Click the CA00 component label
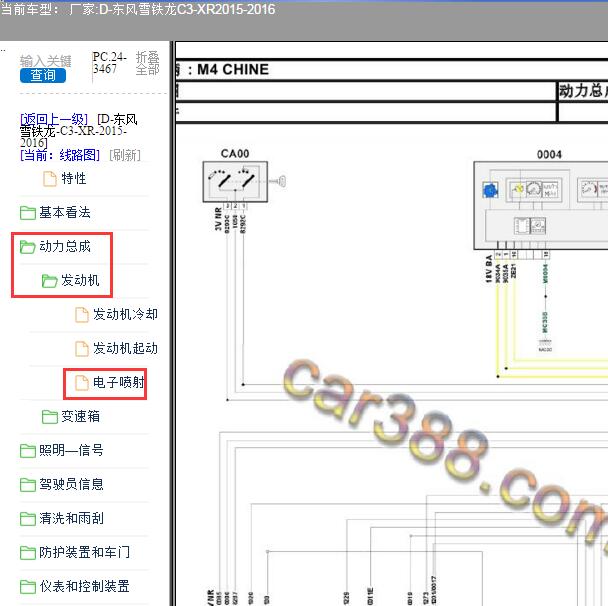The width and height of the screenshot is (608, 606). tap(235, 154)
